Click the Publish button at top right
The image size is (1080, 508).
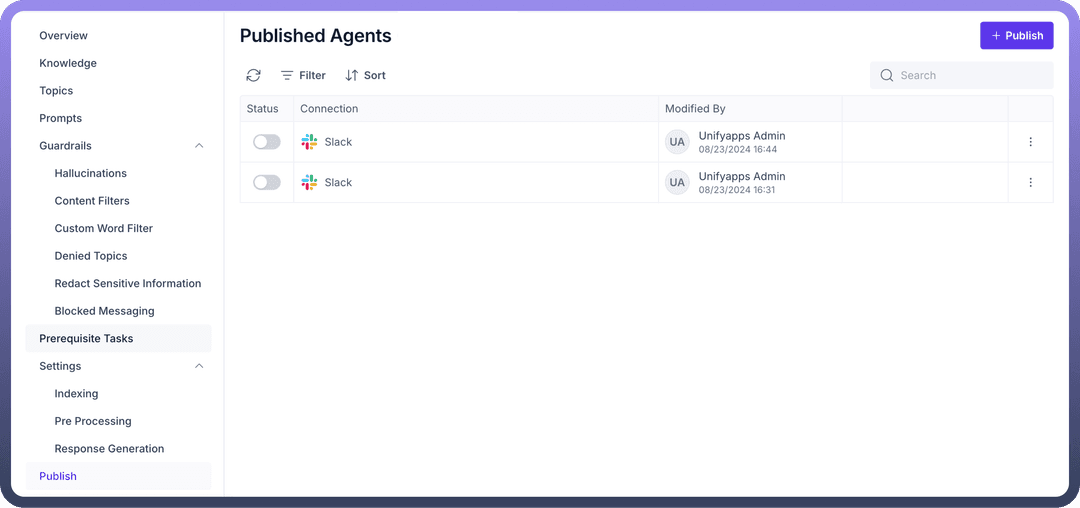[1016, 35]
